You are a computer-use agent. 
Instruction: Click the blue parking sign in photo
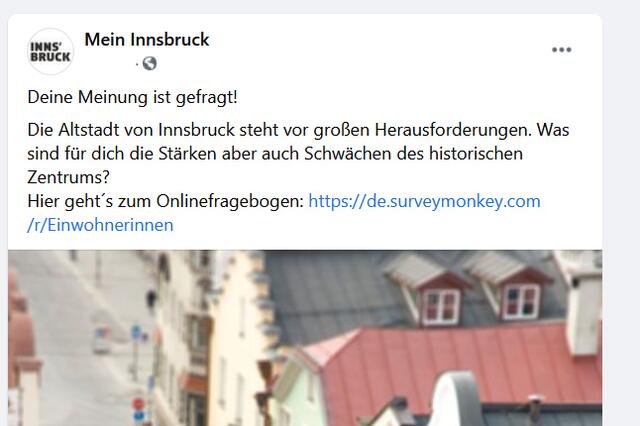pyautogui.click(x=137, y=333)
